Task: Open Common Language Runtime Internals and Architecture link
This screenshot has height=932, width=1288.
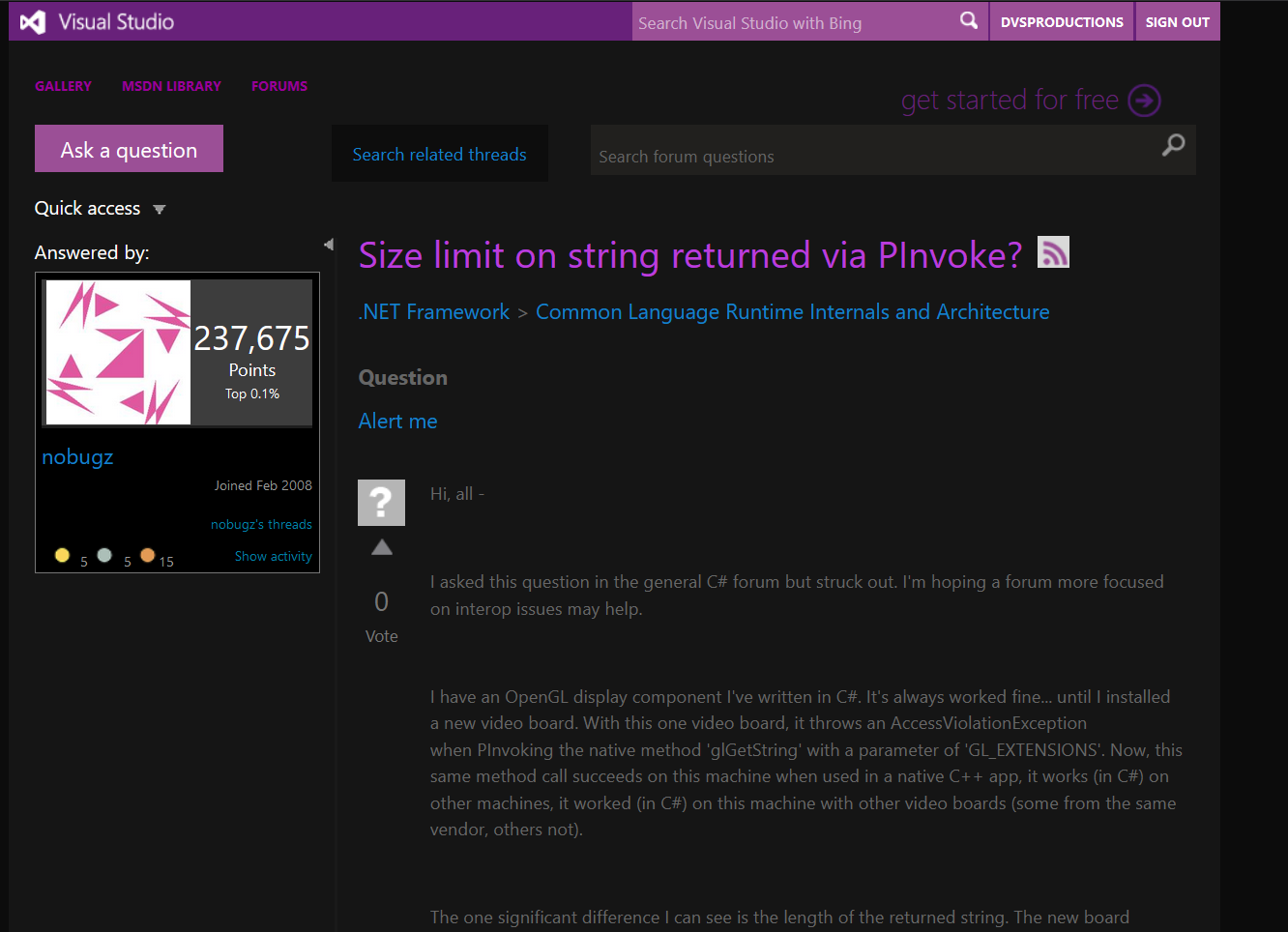Action: (x=793, y=311)
